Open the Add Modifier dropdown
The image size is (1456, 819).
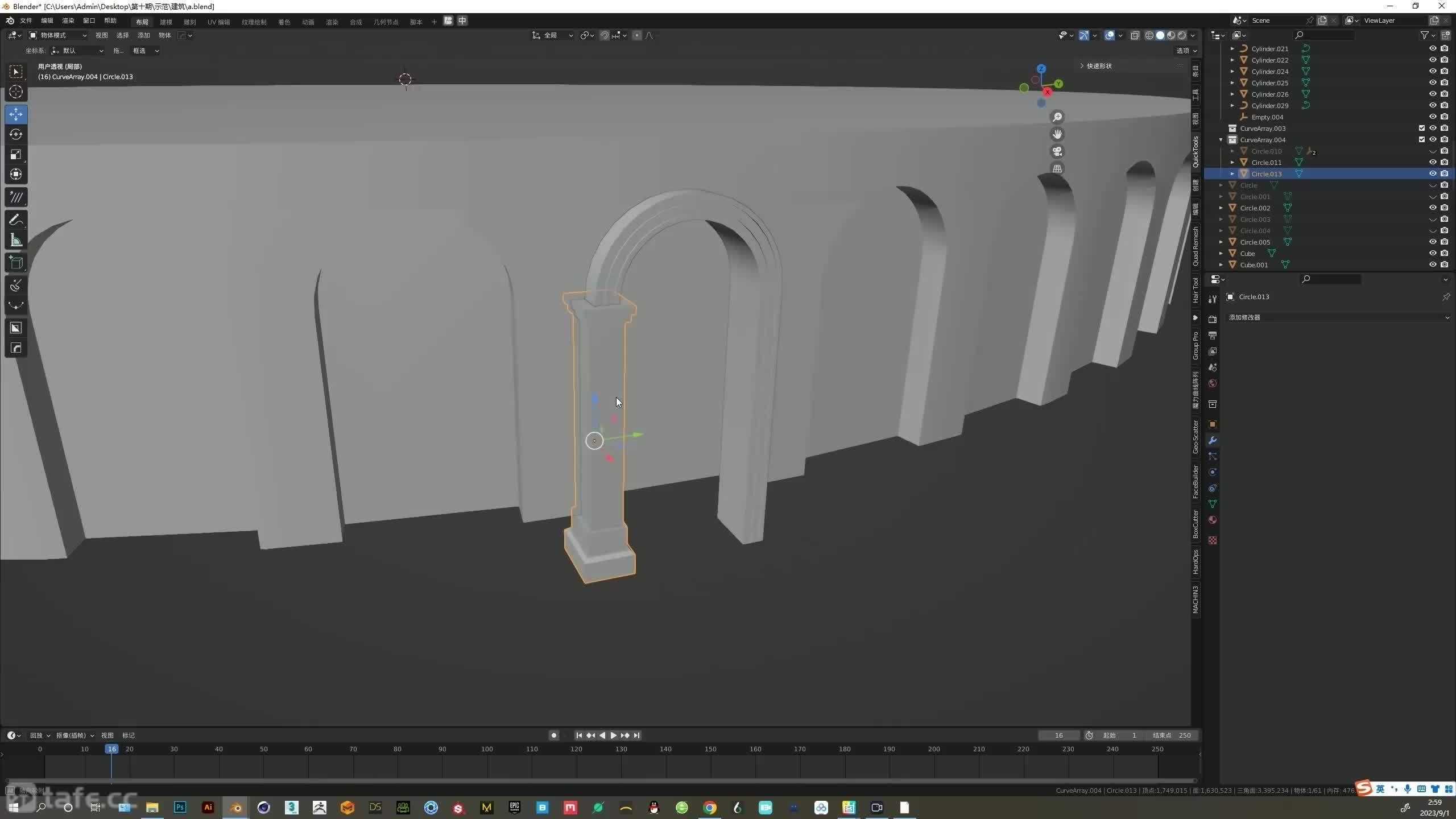coord(1338,317)
